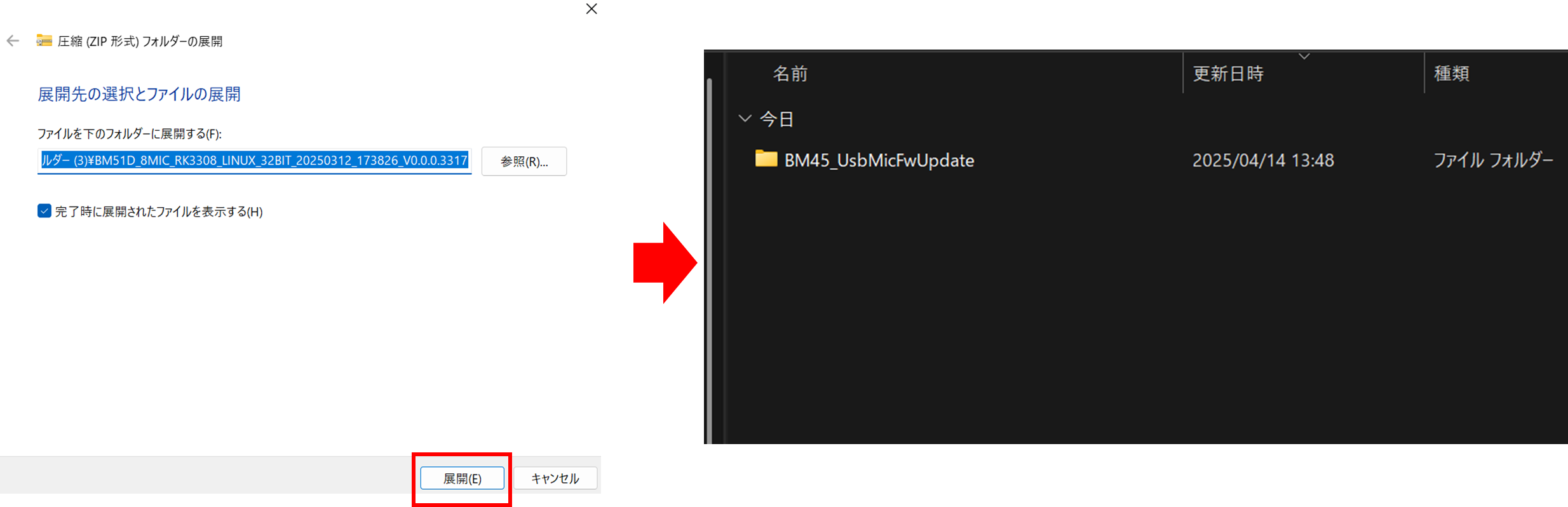Sort by the 種類 column header
Image resolution: width=1568 pixels, height=507 pixels.
click(1452, 74)
